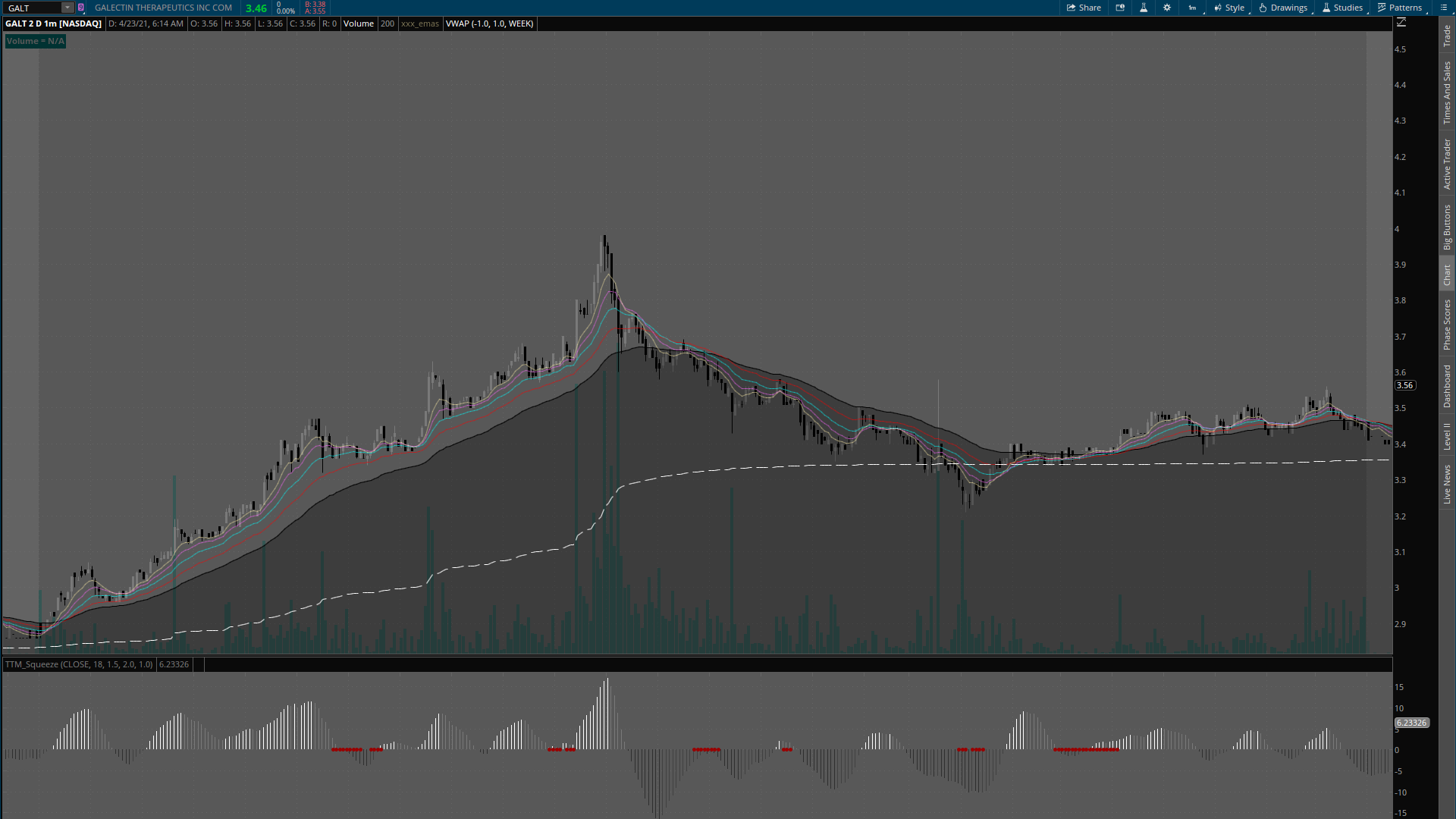Click the TTM_Squeeze study label

(79, 664)
